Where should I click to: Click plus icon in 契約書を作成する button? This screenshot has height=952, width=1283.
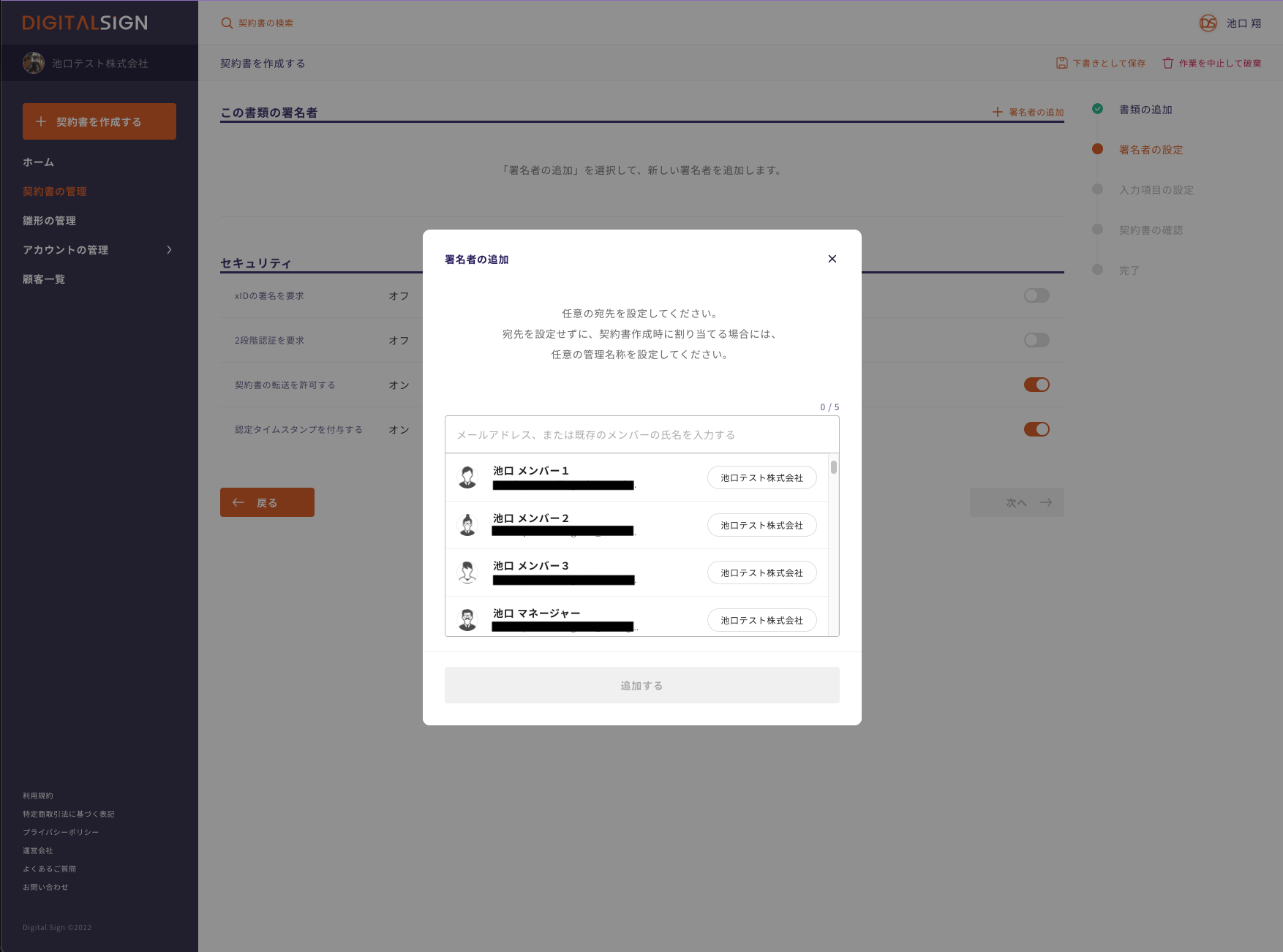(x=41, y=121)
